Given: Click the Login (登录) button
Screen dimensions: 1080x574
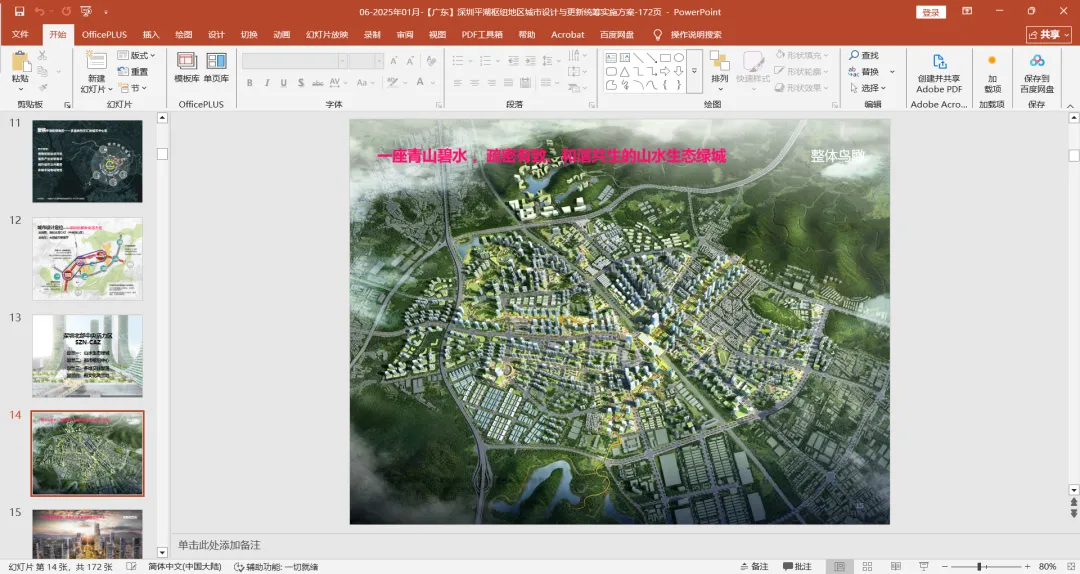Looking at the screenshot, I should point(931,12).
